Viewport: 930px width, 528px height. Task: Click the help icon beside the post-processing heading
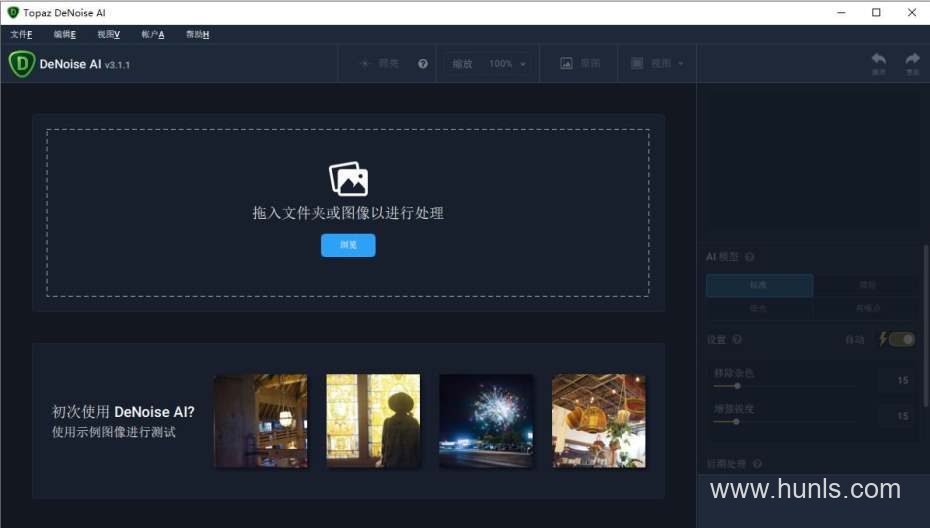point(757,464)
